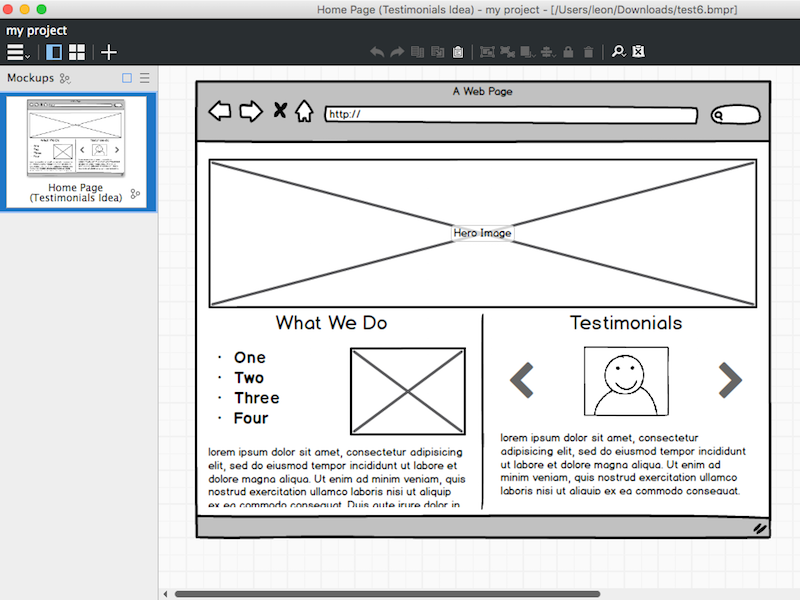Delete selection using the trash icon

coord(588,52)
